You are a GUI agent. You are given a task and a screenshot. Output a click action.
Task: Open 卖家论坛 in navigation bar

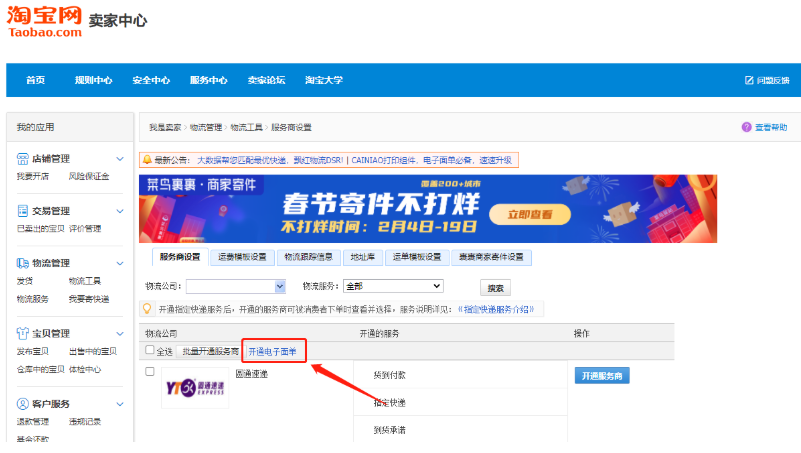point(266,80)
